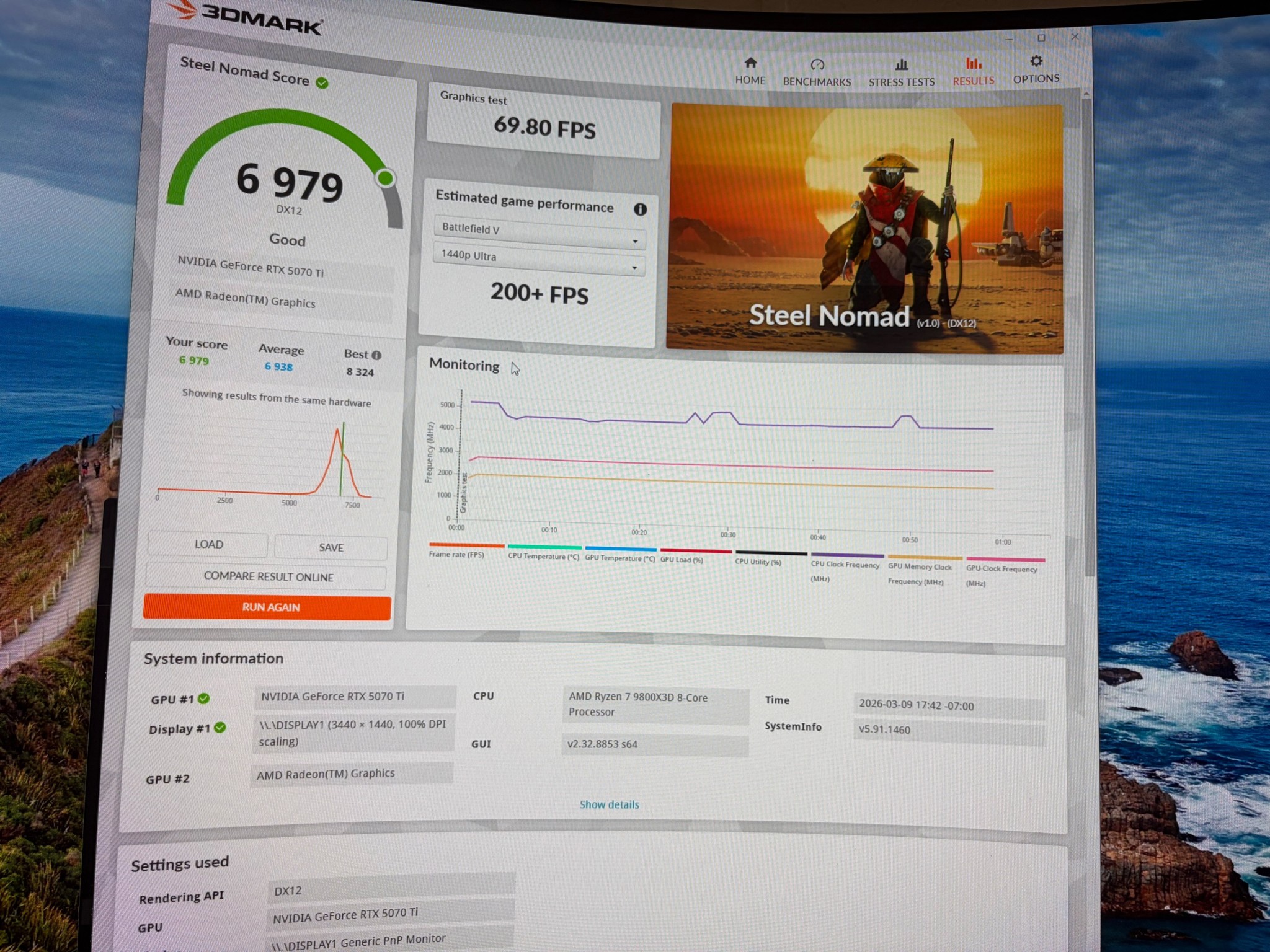Click the CPU value AMD Ryzen 7 9800X3D

655,705
